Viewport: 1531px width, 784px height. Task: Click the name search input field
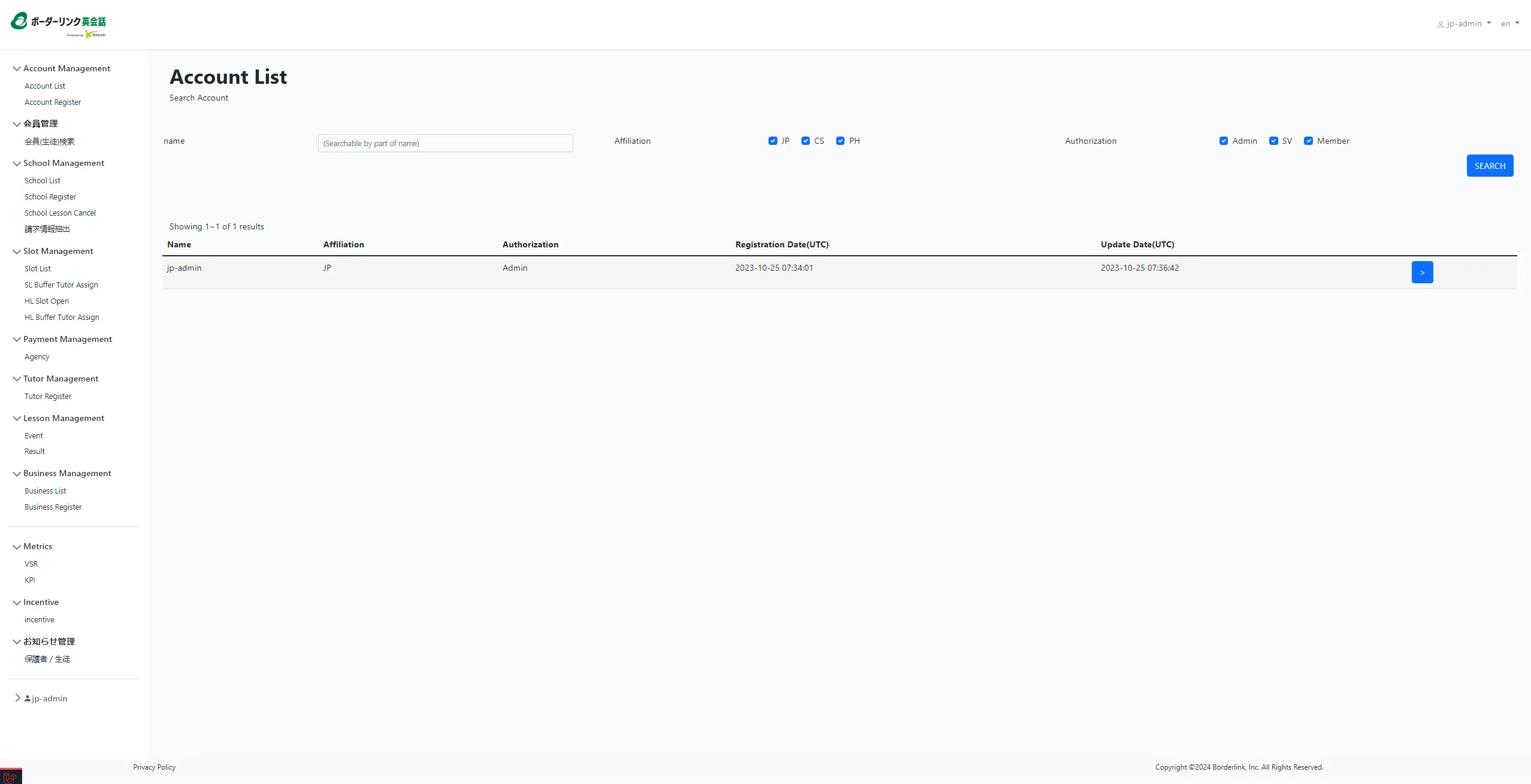[x=445, y=143]
